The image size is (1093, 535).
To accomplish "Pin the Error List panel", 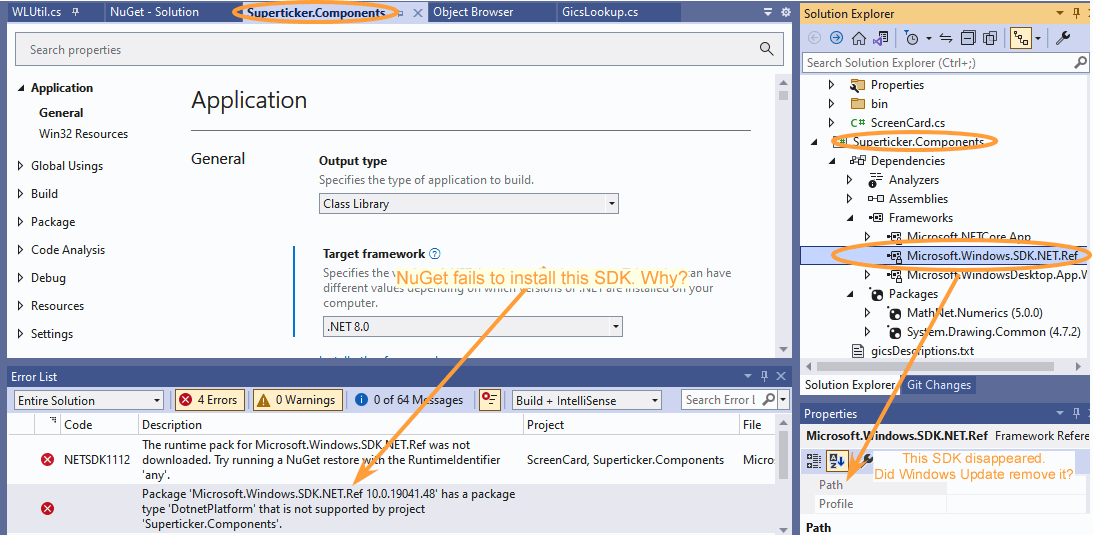I will pyautogui.click(x=764, y=376).
